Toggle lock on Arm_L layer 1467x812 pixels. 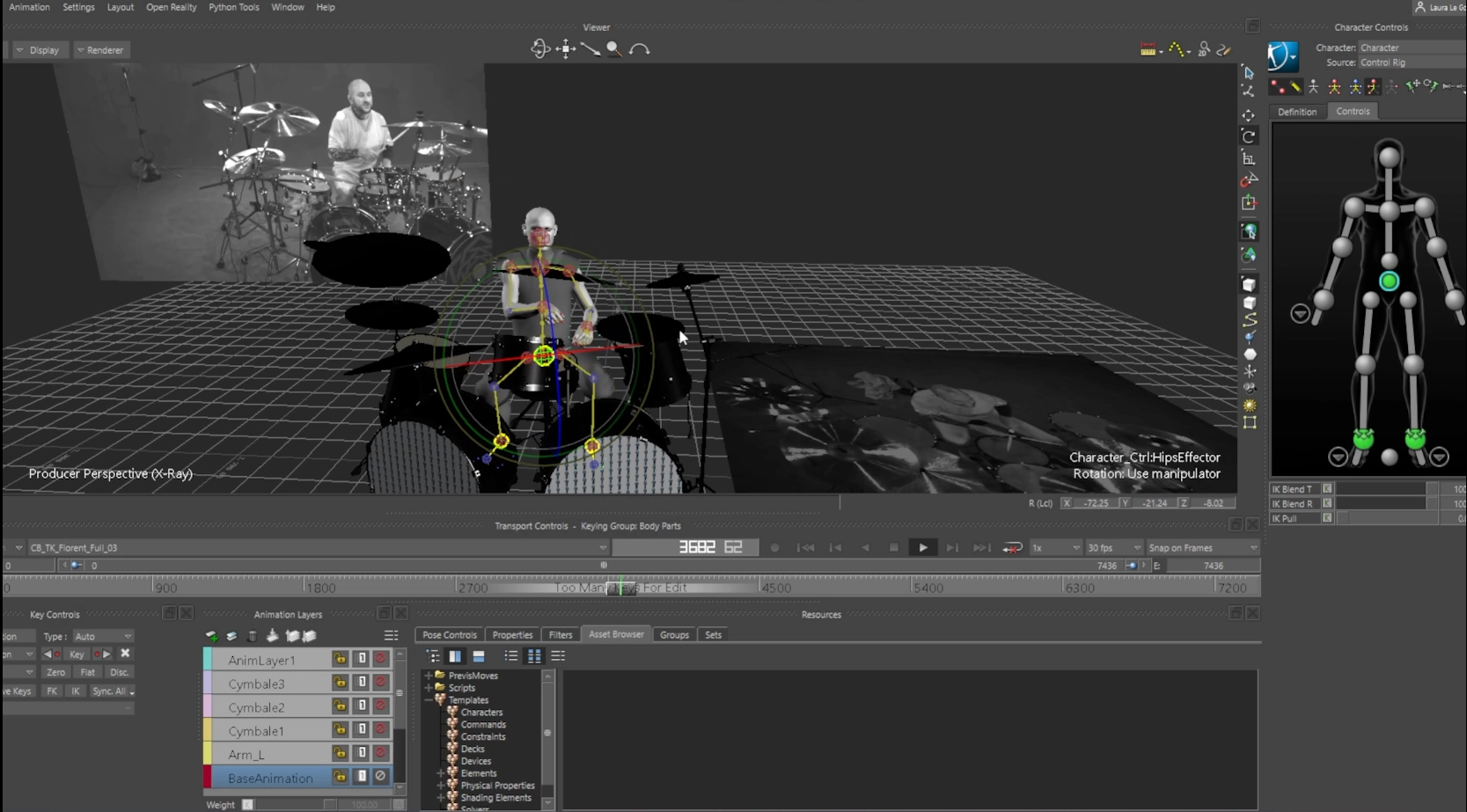(340, 753)
